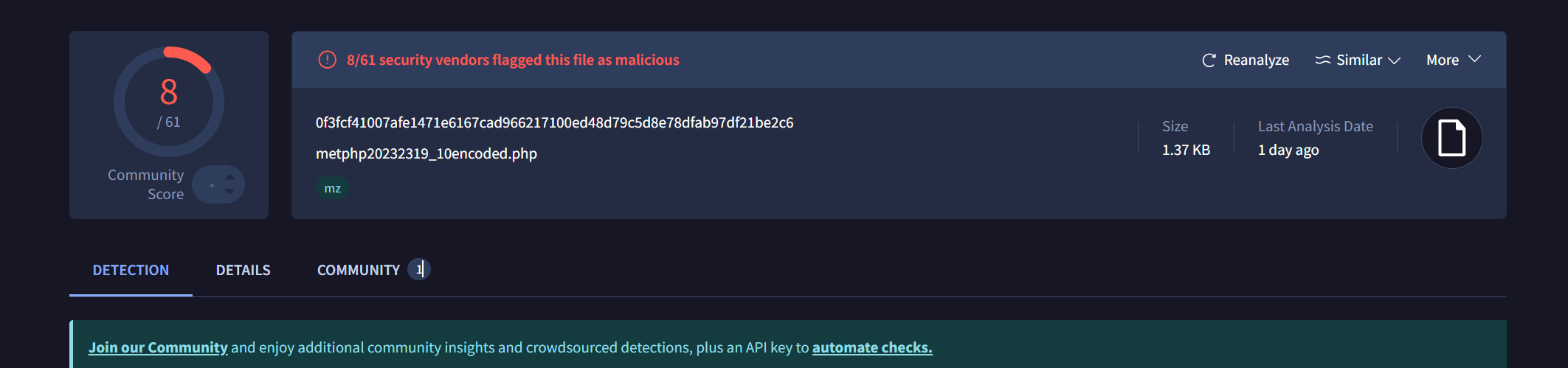Click the Reanalyze button label
The height and width of the screenshot is (368, 1568).
pyautogui.click(x=1256, y=60)
